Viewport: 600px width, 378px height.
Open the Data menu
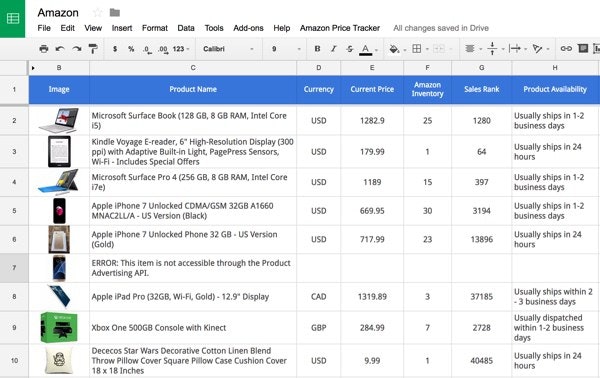point(186,28)
